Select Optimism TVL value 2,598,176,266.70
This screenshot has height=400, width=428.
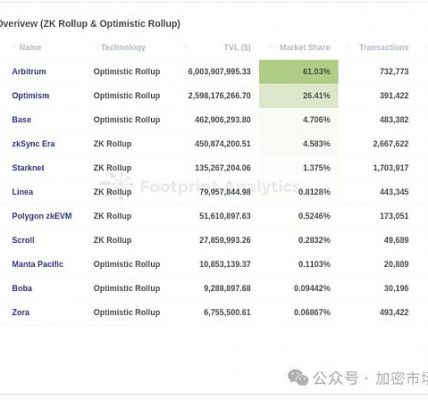click(x=219, y=96)
